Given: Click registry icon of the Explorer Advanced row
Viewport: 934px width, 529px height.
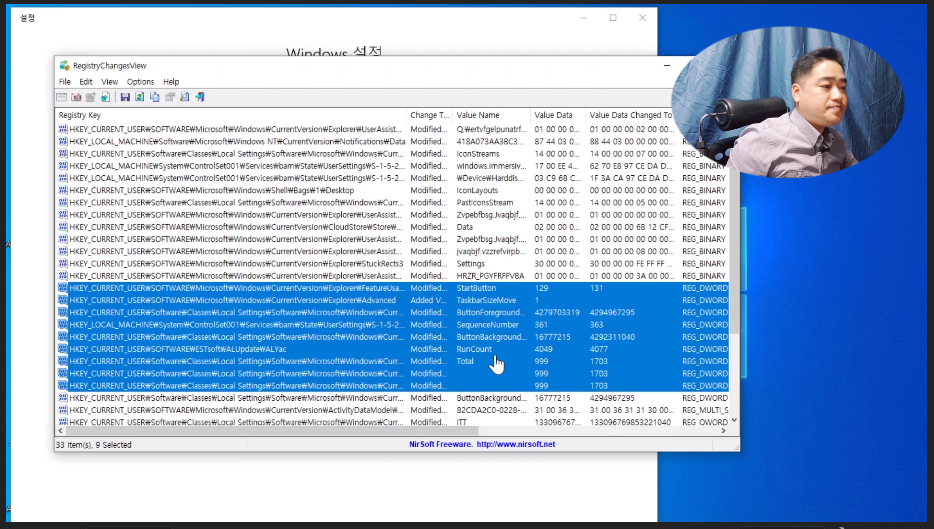Looking at the screenshot, I should tap(63, 300).
